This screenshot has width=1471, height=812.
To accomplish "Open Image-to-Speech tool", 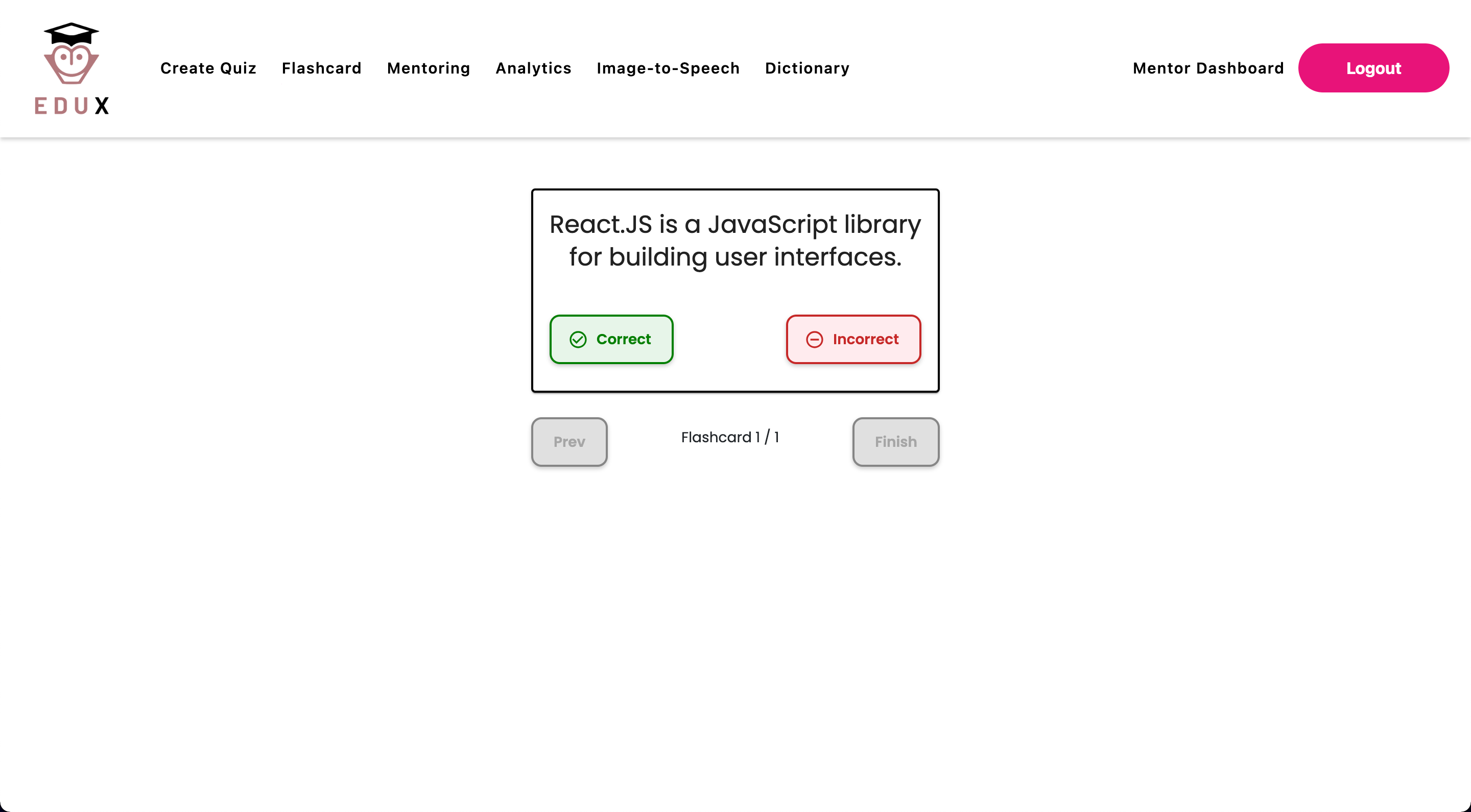I will pos(668,68).
